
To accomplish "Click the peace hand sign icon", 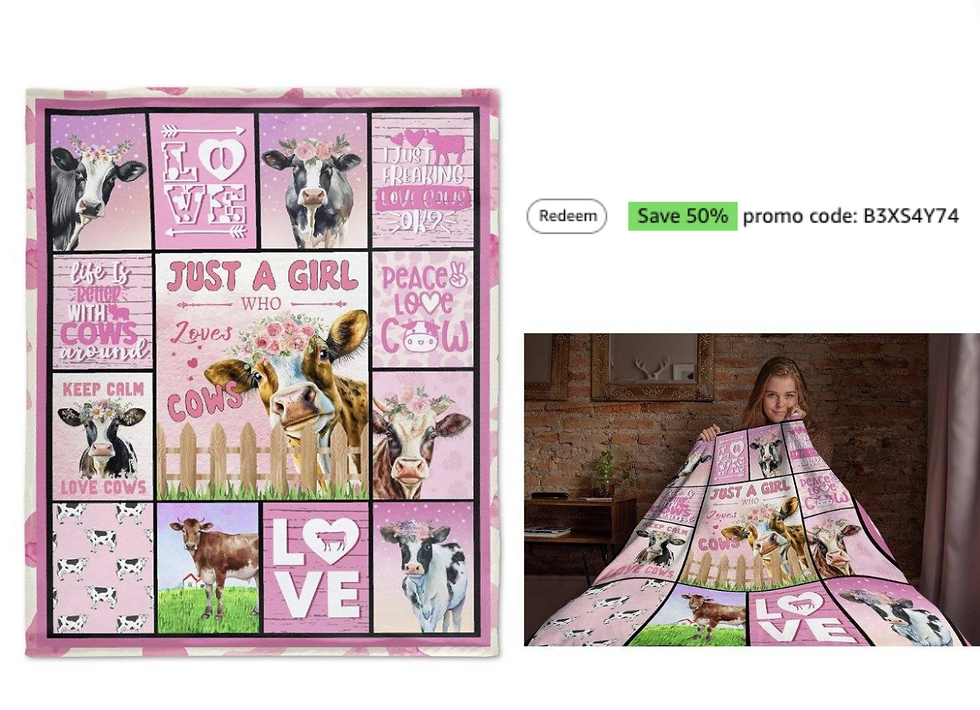I will click(458, 275).
